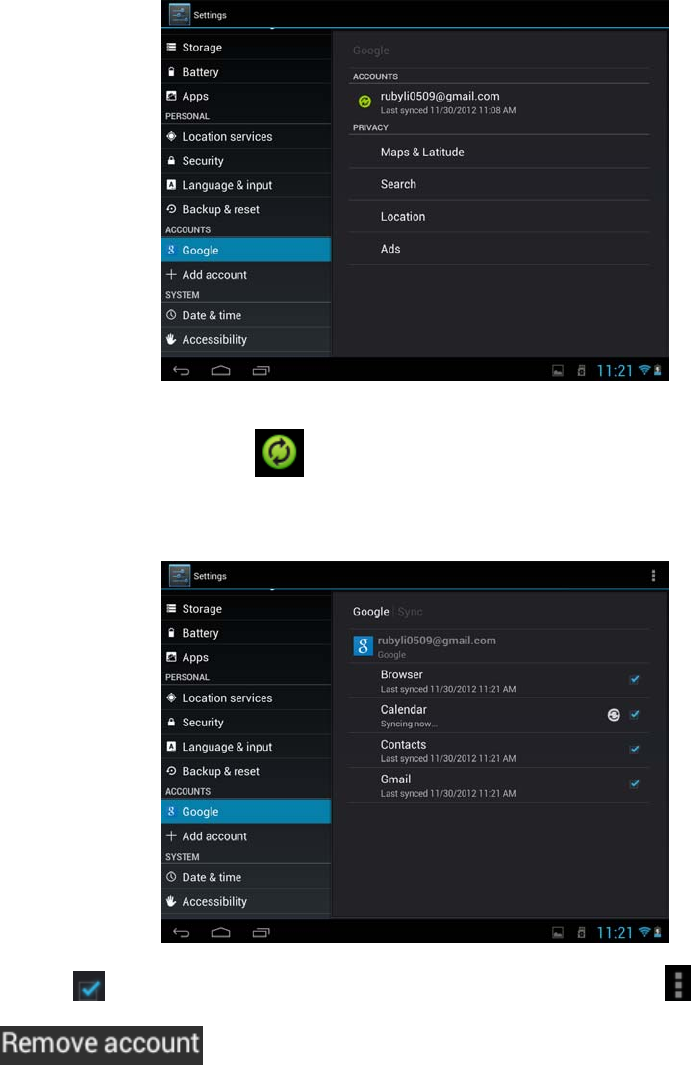Click the Remove account button
The image size is (691, 1065).
tap(101, 1045)
